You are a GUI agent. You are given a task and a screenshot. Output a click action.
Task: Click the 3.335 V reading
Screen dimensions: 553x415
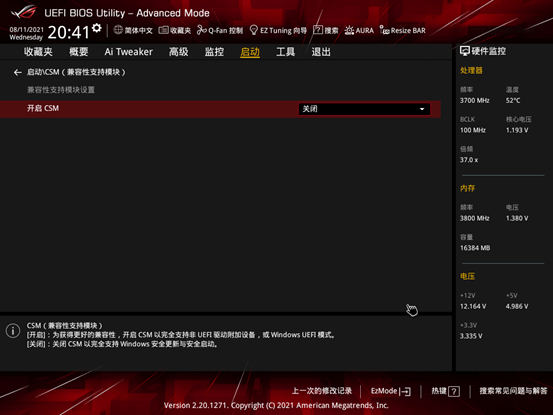coord(471,336)
